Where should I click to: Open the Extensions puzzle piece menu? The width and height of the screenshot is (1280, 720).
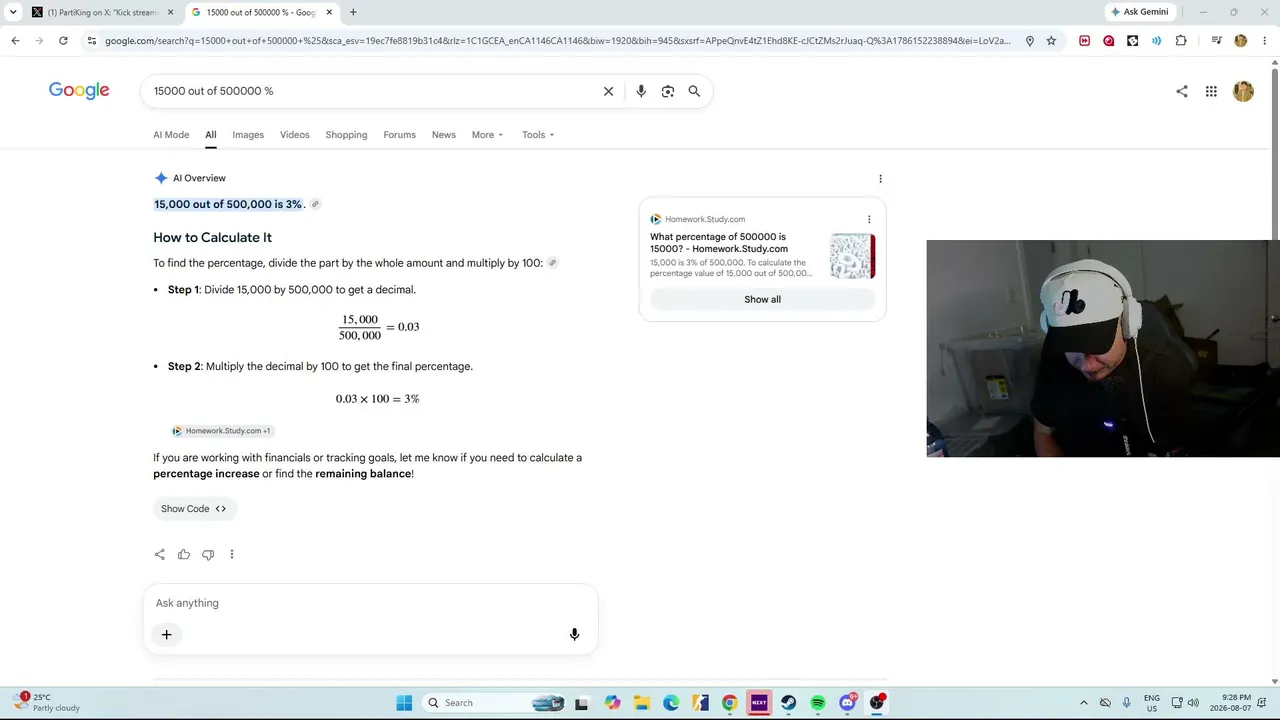coord(1181,41)
